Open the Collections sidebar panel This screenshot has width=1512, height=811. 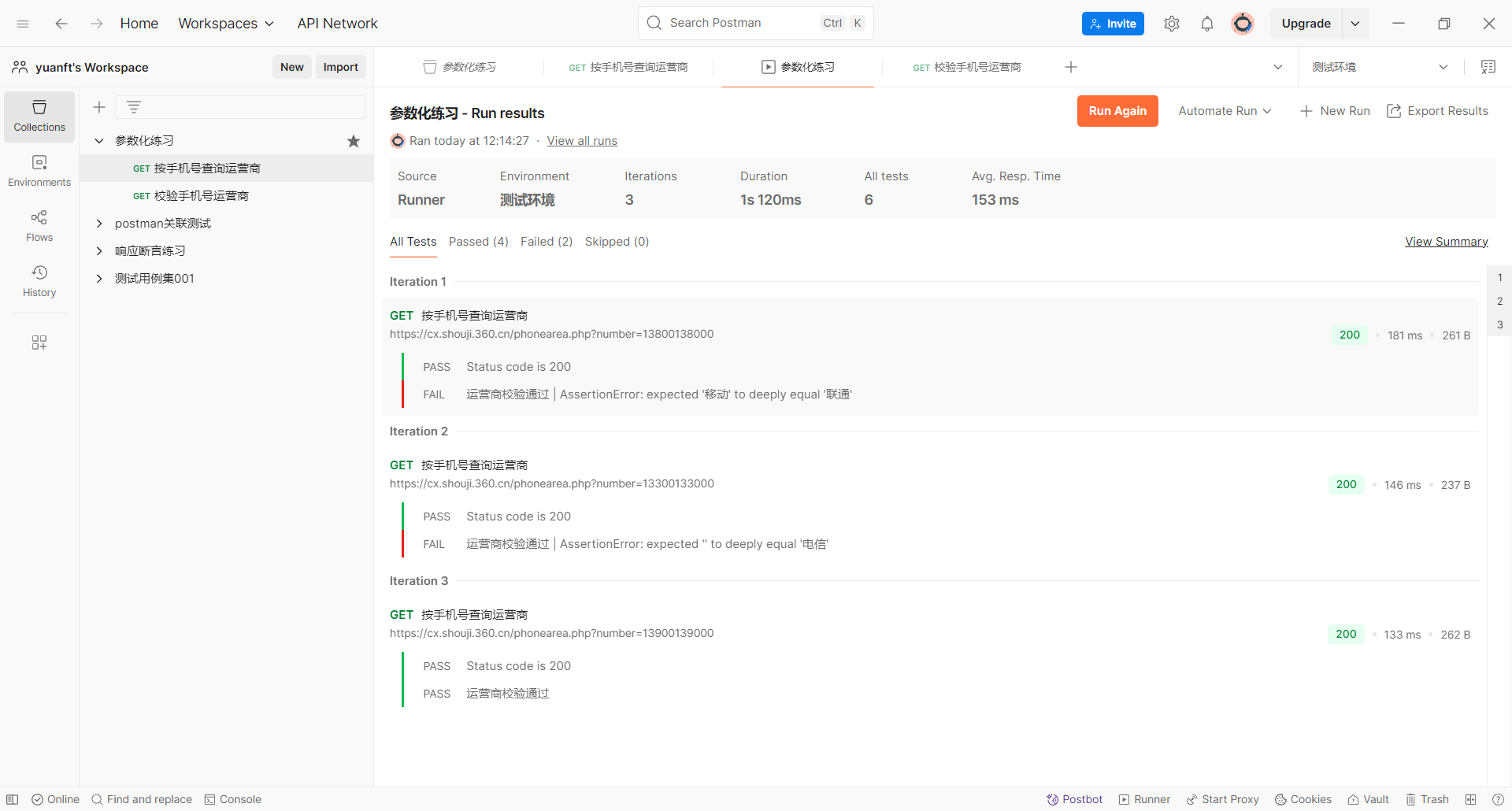click(x=39, y=117)
